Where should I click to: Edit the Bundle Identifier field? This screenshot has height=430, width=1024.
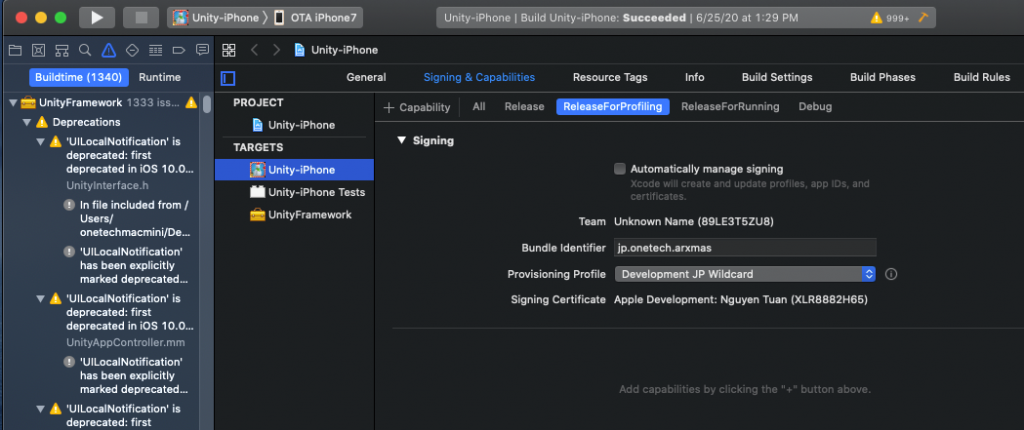(745, 248)
